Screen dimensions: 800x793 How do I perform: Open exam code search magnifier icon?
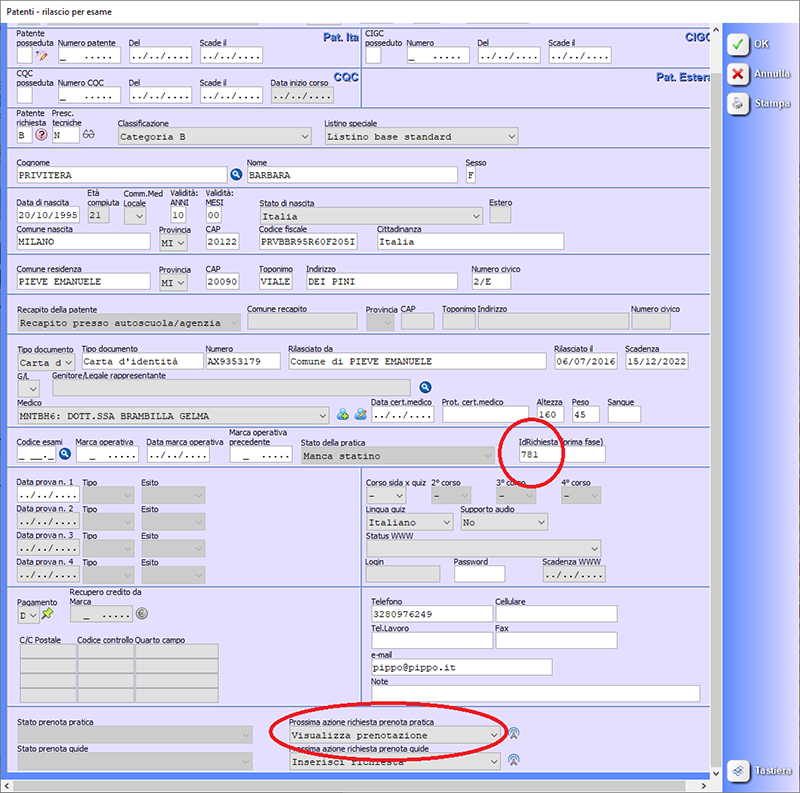click(x=65, y=454)
